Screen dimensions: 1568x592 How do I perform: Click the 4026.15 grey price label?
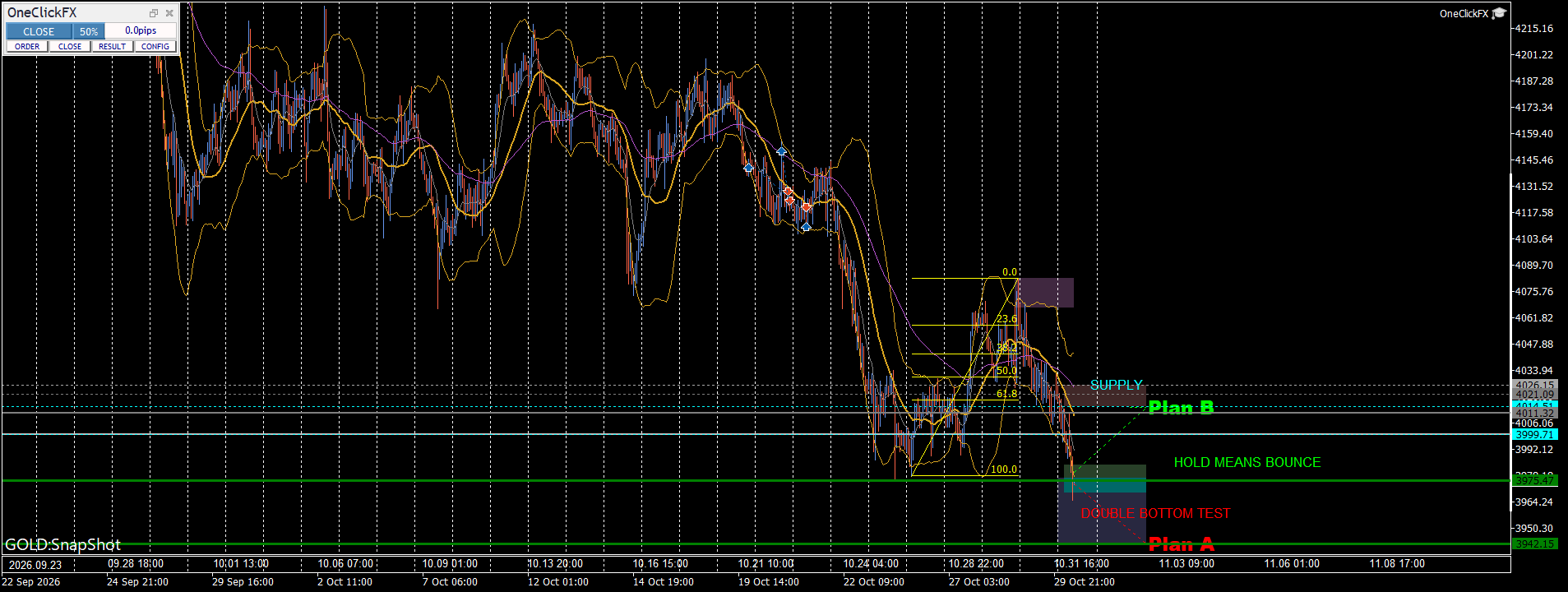[x=1534, y=385]
